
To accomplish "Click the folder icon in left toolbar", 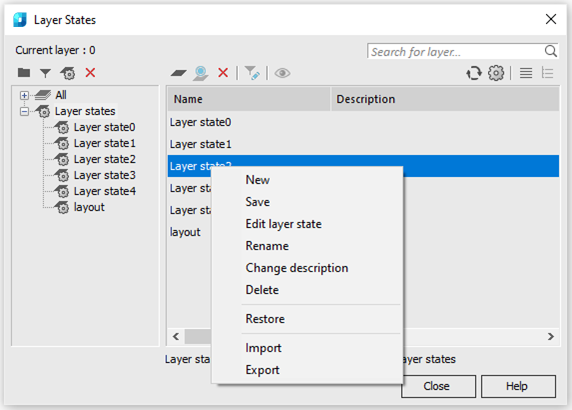I will (24, 73).
